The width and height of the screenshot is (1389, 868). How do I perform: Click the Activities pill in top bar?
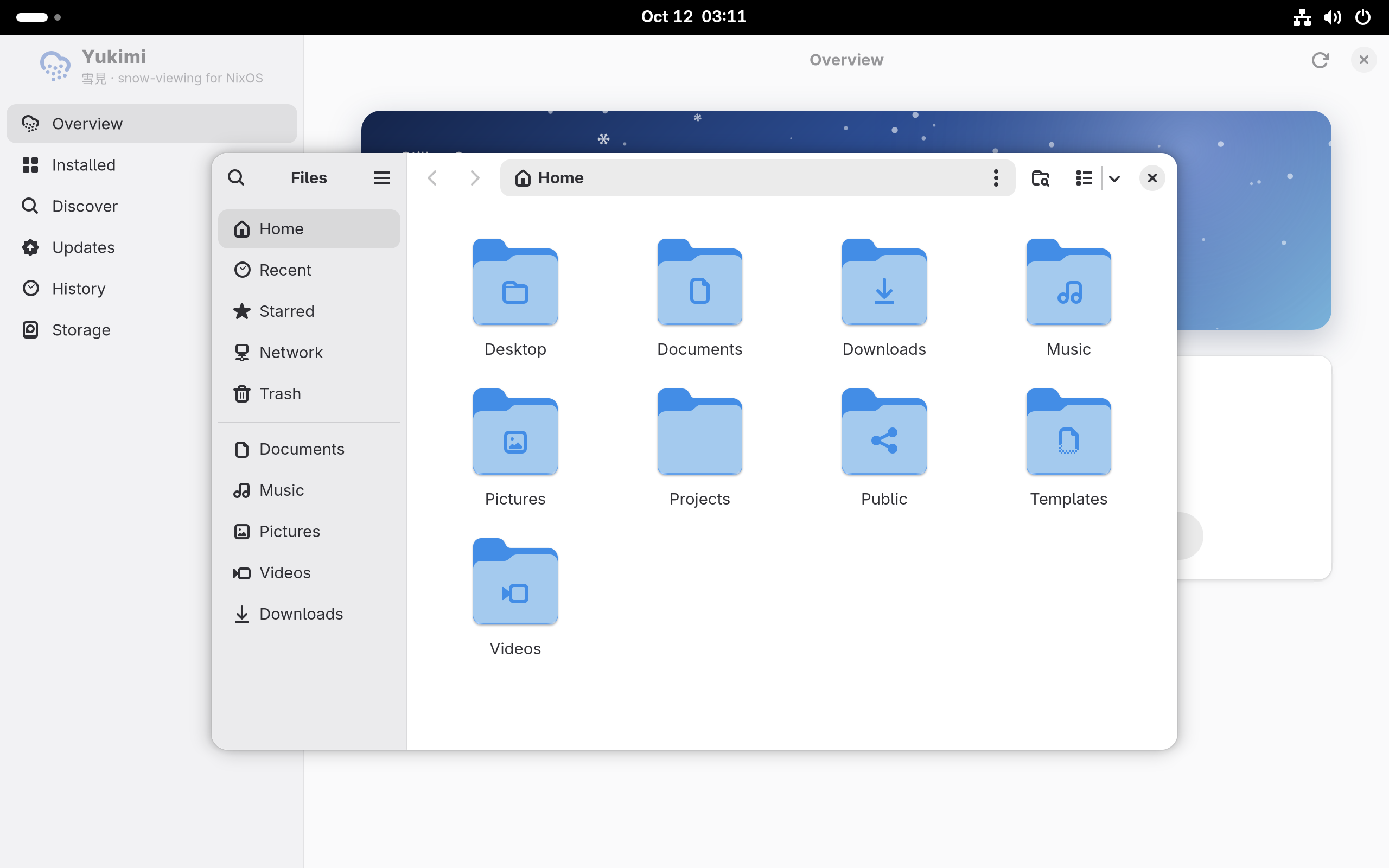32,17
